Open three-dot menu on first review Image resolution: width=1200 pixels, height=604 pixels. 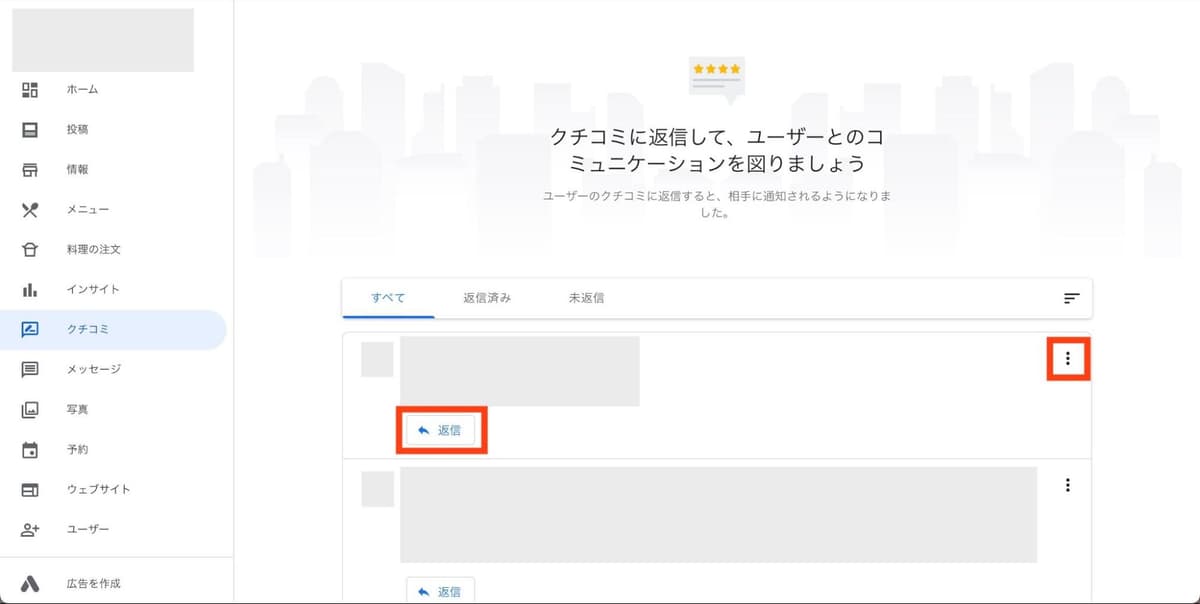pyautogui.click(x=1068, y=359)
